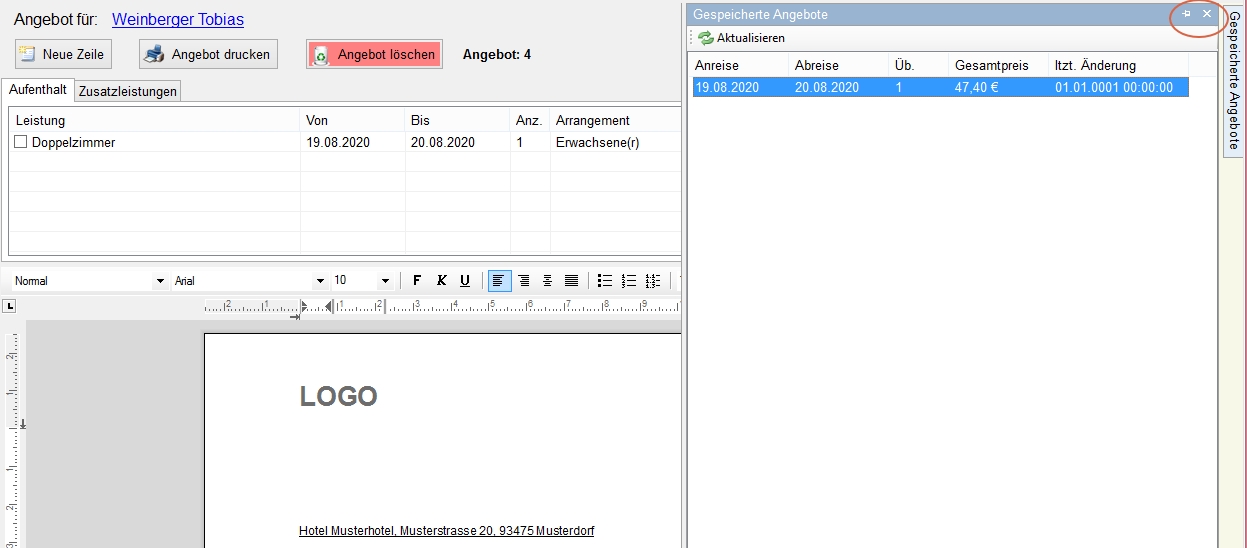Toggle bold (F) text formatting

point(417,281)
